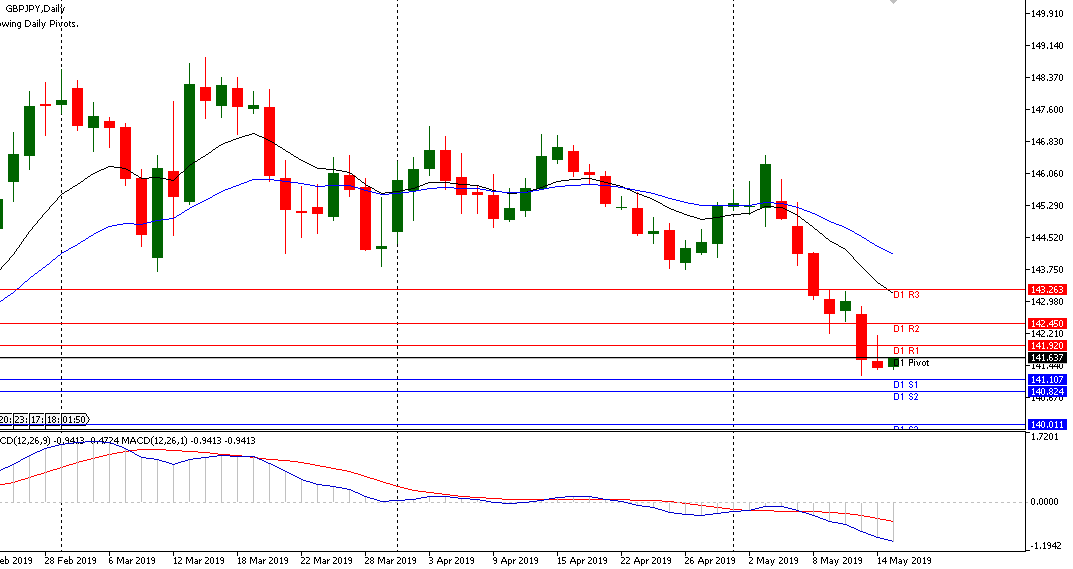The width and height of the screenshot is (1073, 569).
Task: Click the current price 141.637 black tag
Action: pyautogui.click(x=1046, y=358)
